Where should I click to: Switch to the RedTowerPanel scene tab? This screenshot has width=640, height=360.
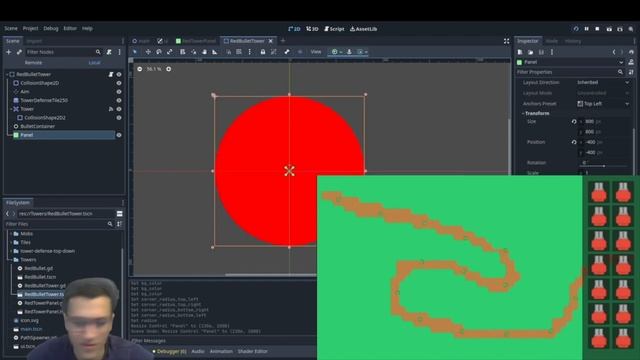[196, 41]
